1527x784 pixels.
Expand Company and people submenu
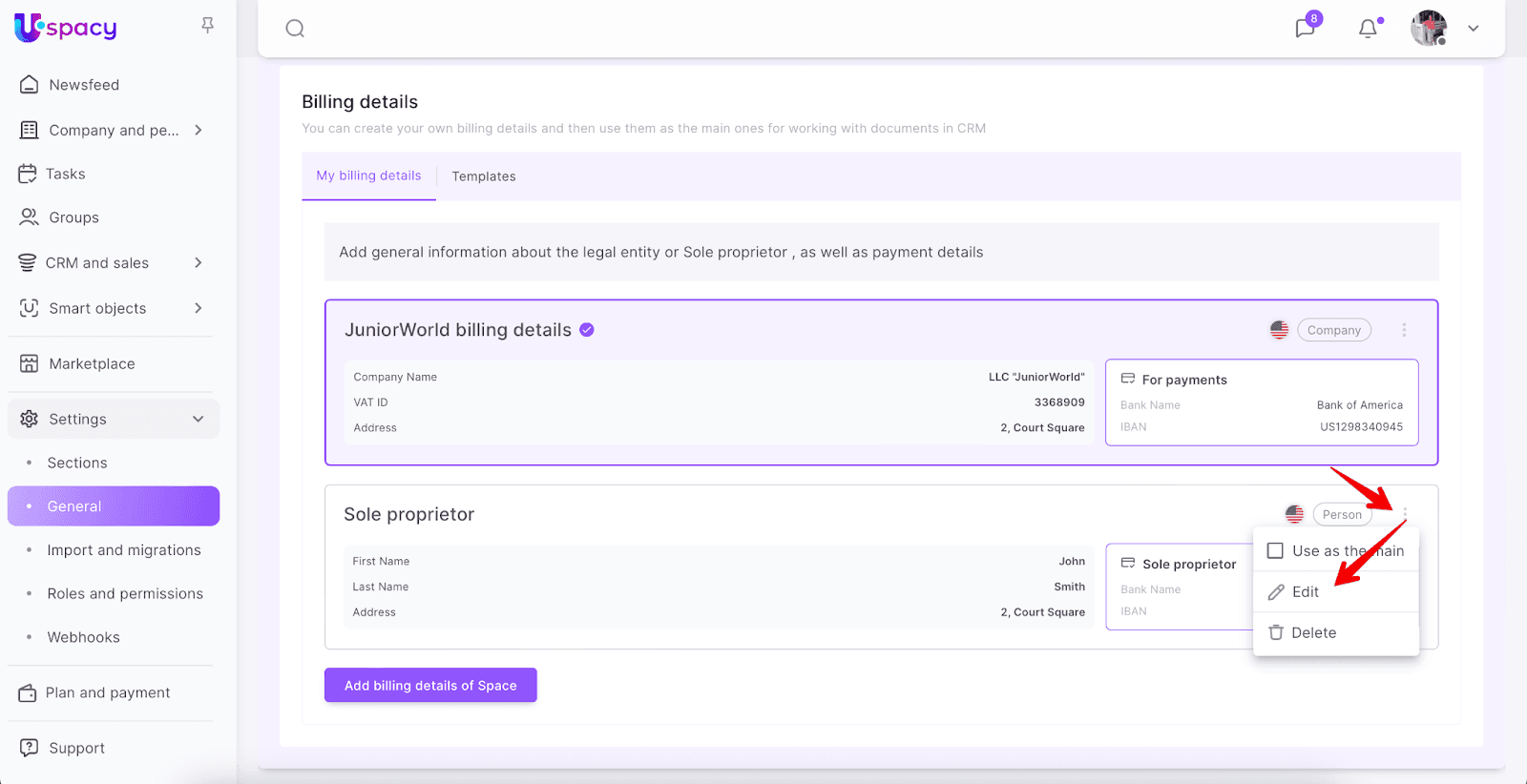click(x=199, y=130)
